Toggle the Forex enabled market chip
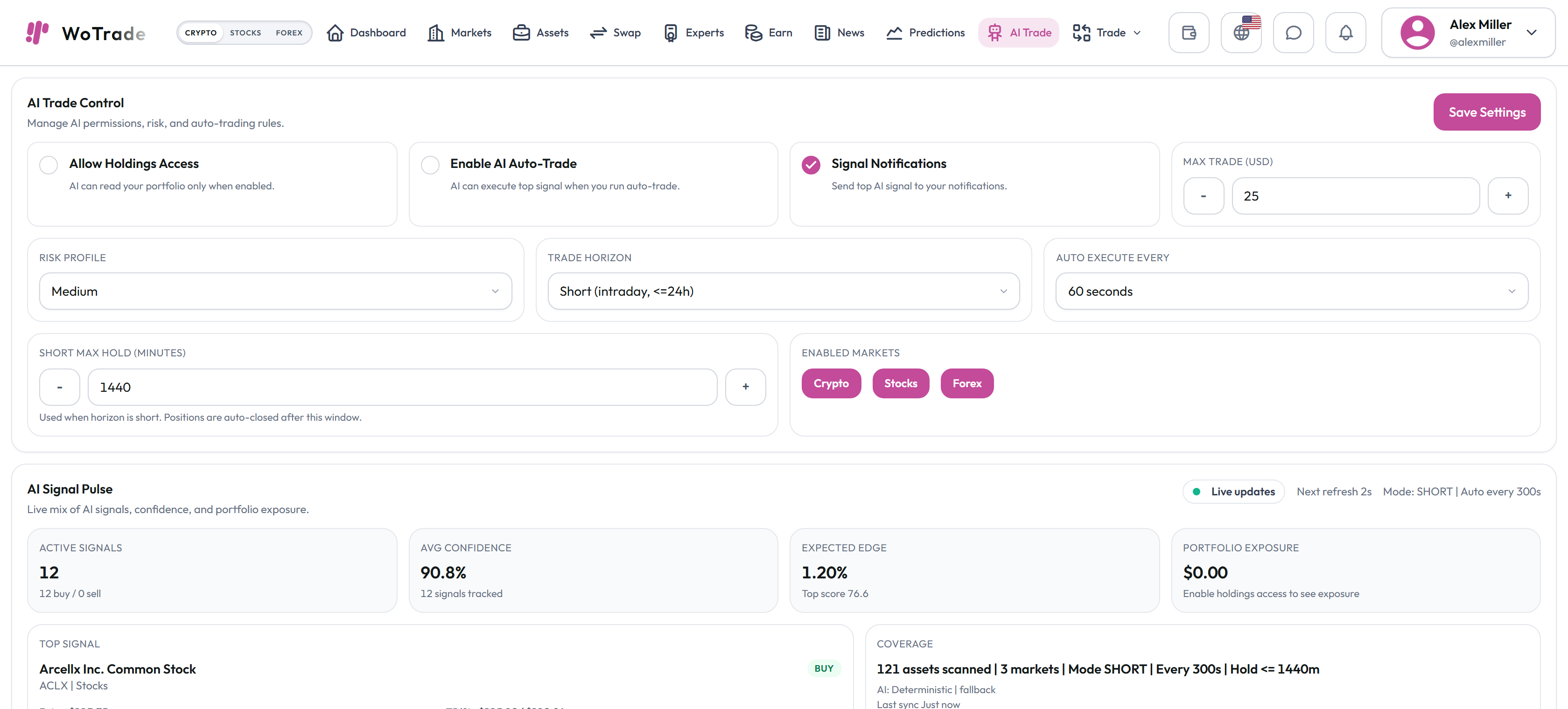 coord(967,383)
